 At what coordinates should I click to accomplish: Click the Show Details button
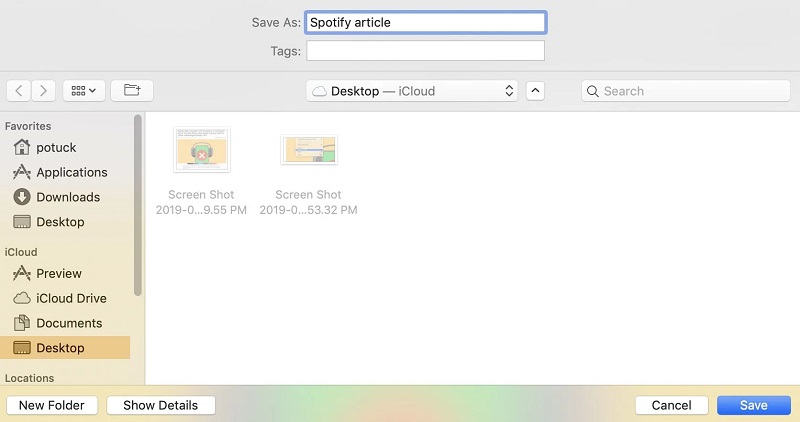coord(161,405)
